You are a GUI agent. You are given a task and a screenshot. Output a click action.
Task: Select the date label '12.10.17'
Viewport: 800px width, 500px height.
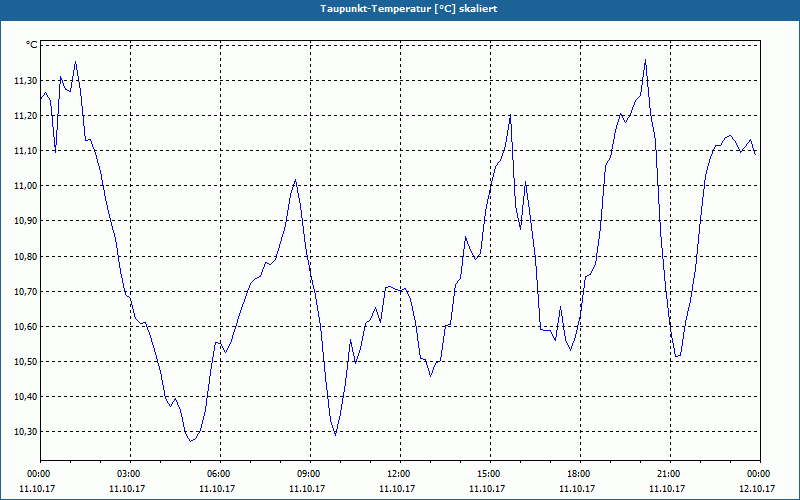757,488
